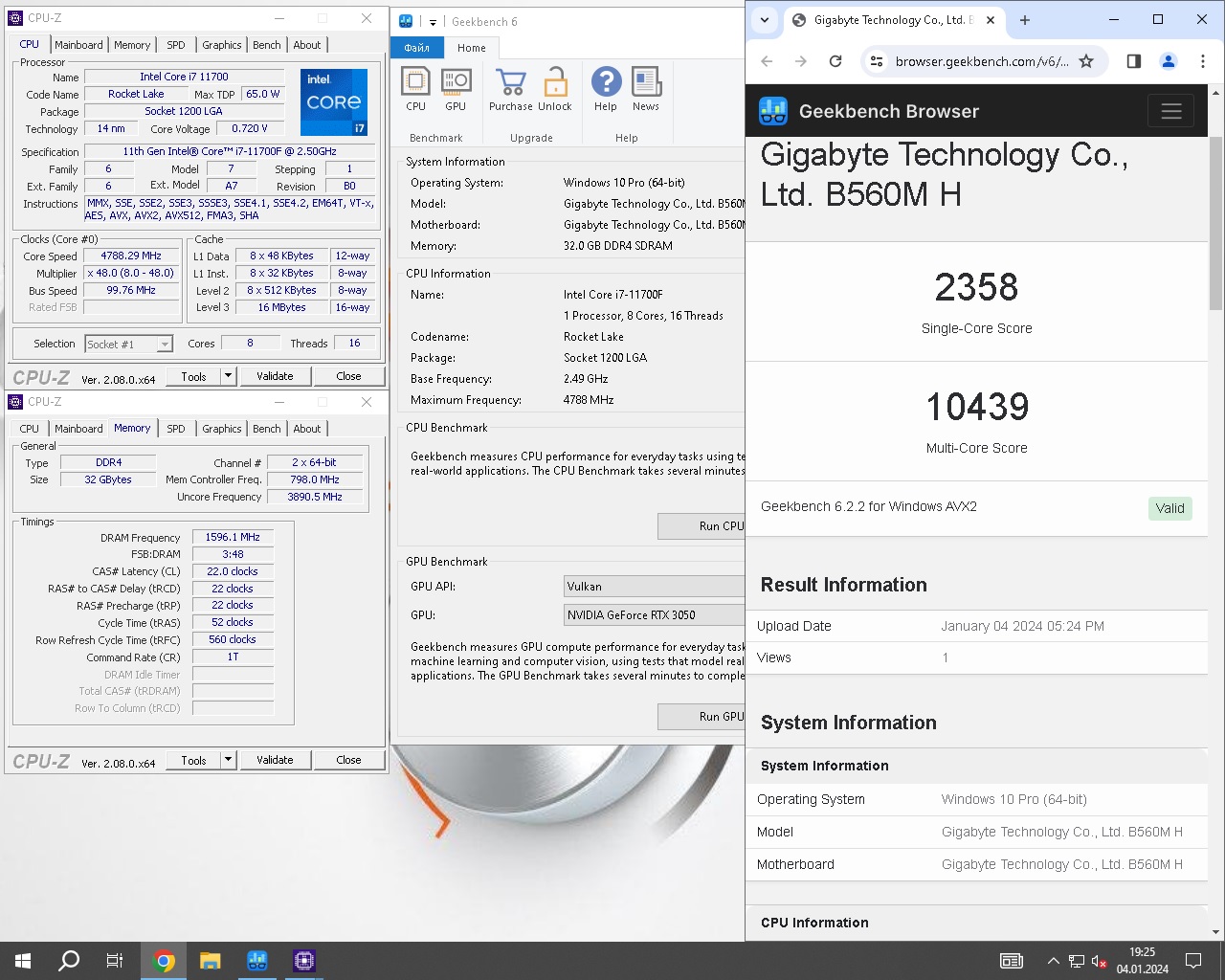Viewport: 1225px width, 980px height.
Task: Click Validate in top CPU-Z window
Action: (275, 376)
